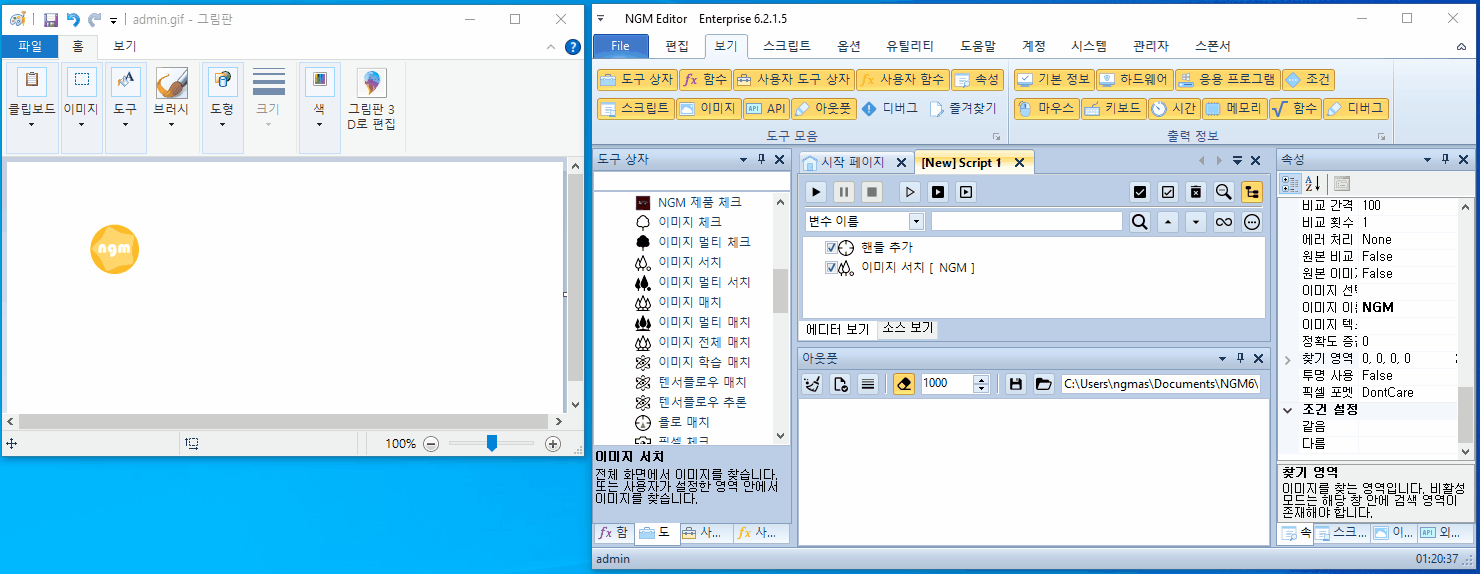1480x574 pixels.
Task: Click the ellipsis more-options circle icon
Action: coord(1251,222)
